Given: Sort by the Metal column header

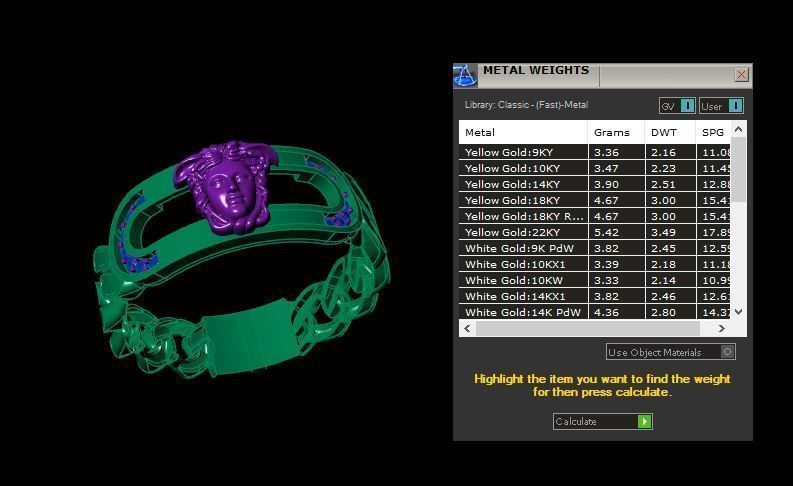Looking at the screenshot, I should (x=523, y=132).
